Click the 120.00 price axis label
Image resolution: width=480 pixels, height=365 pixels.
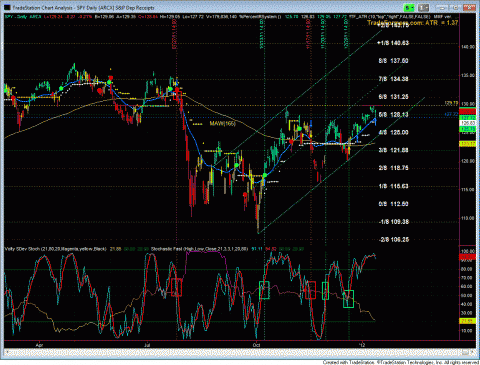click(468, 161)
